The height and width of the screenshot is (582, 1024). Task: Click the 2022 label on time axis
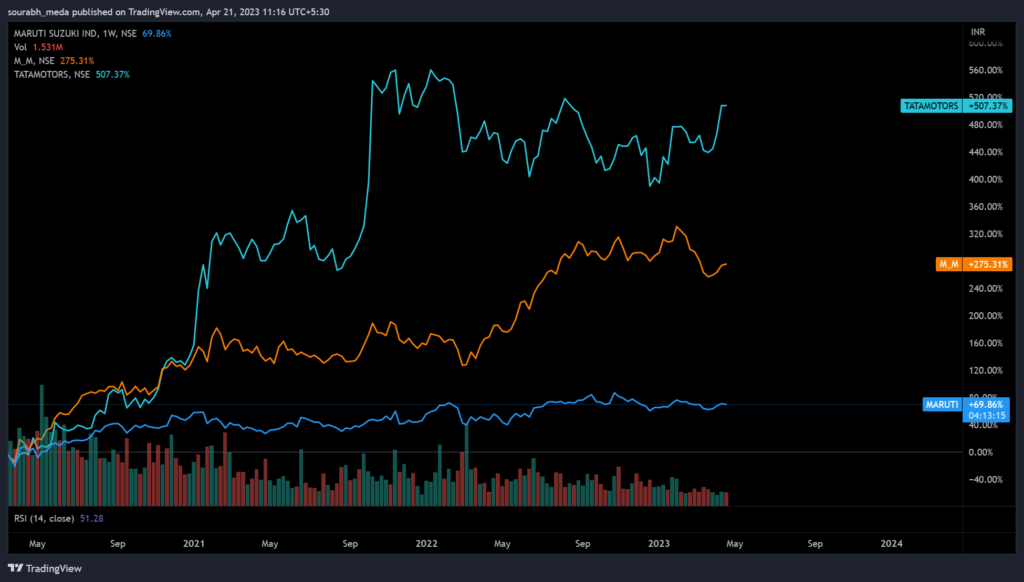click(426, 543)
